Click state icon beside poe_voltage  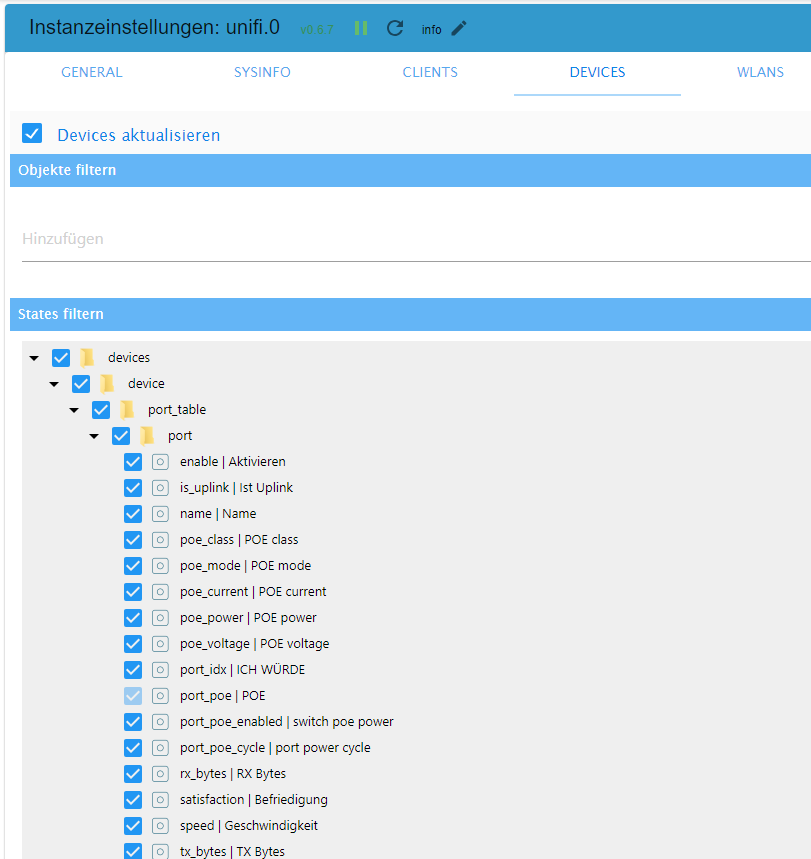coord(160,644)
